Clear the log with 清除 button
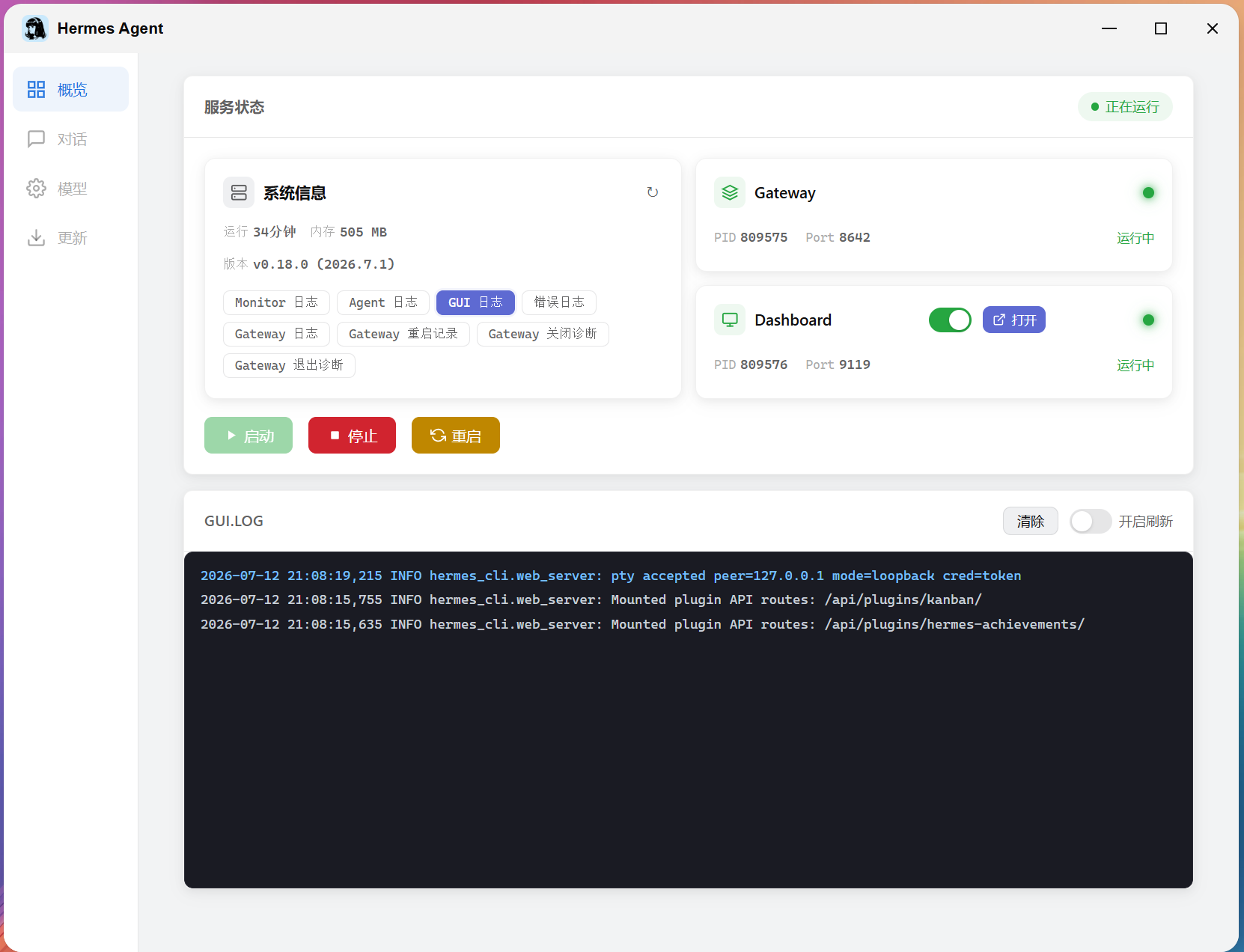This screenshot has width=1244, height=952. pyautogui.click(x=1031, y=521)
